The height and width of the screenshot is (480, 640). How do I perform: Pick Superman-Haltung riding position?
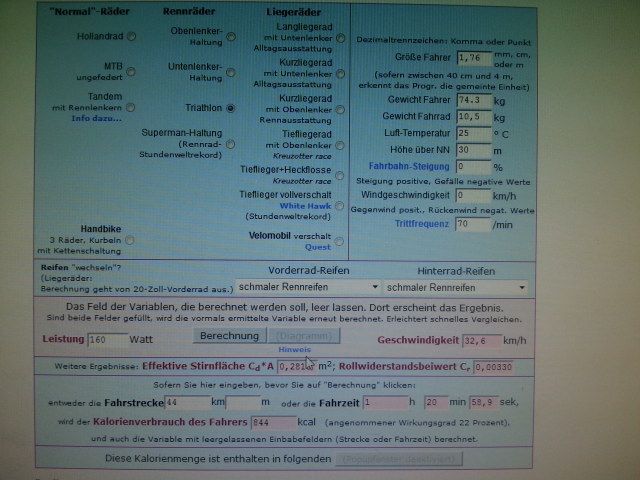click(x=231, y=143)
